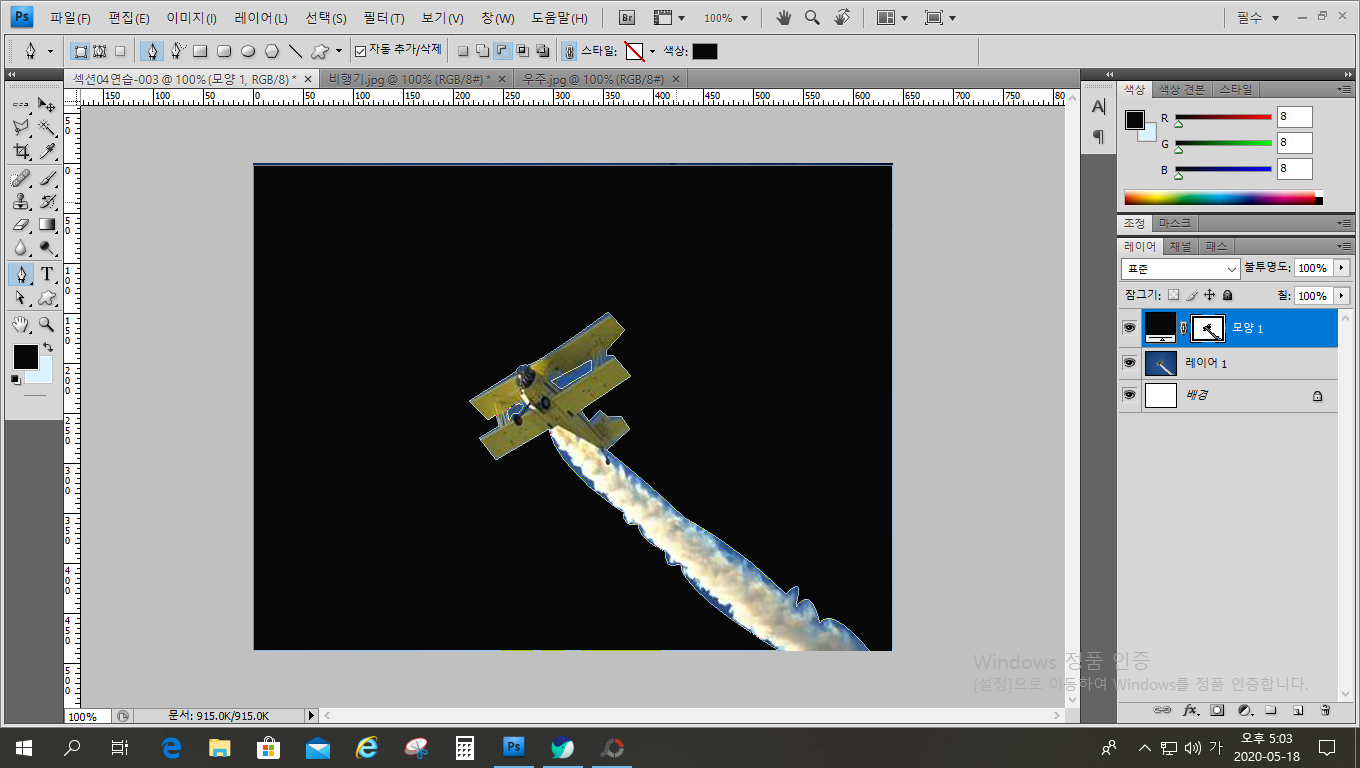Swap foreground and background colors
The height and width of the screenshot is (768, 1360).
tap(47, 347)
